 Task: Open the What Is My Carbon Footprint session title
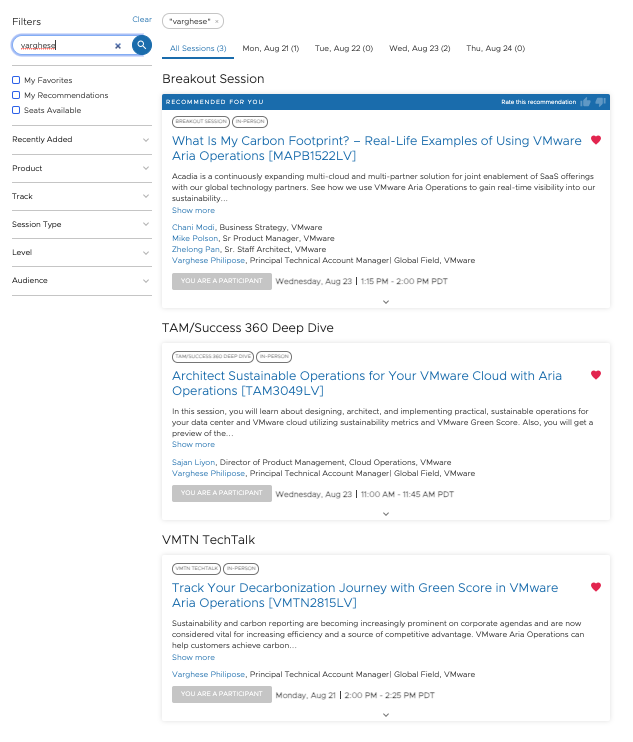[377, 148]
